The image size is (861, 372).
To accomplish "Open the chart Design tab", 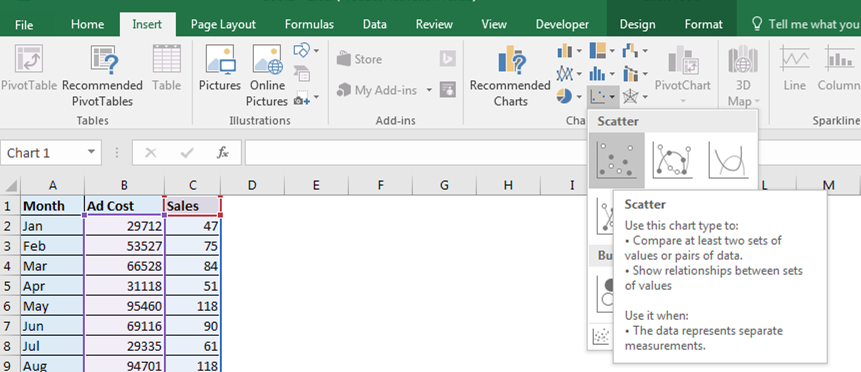I will pos(637,25).
